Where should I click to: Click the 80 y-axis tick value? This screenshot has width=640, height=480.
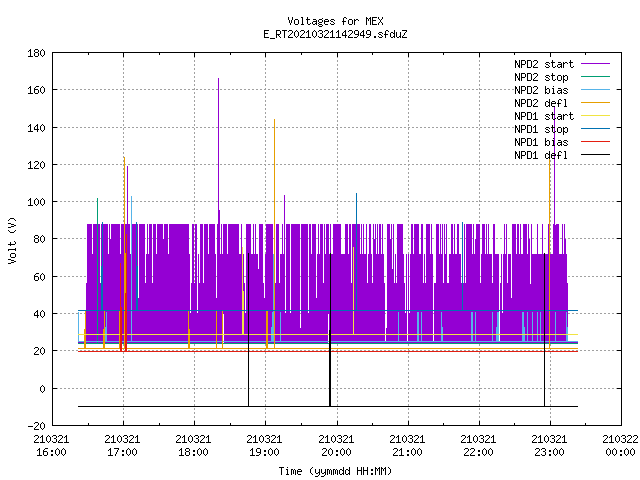click(x=39, y=239)
